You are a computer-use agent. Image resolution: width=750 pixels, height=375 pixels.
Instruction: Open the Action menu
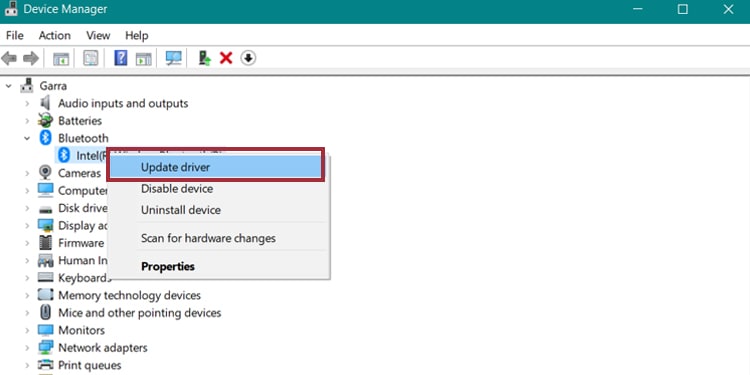[x=55, y=35]
